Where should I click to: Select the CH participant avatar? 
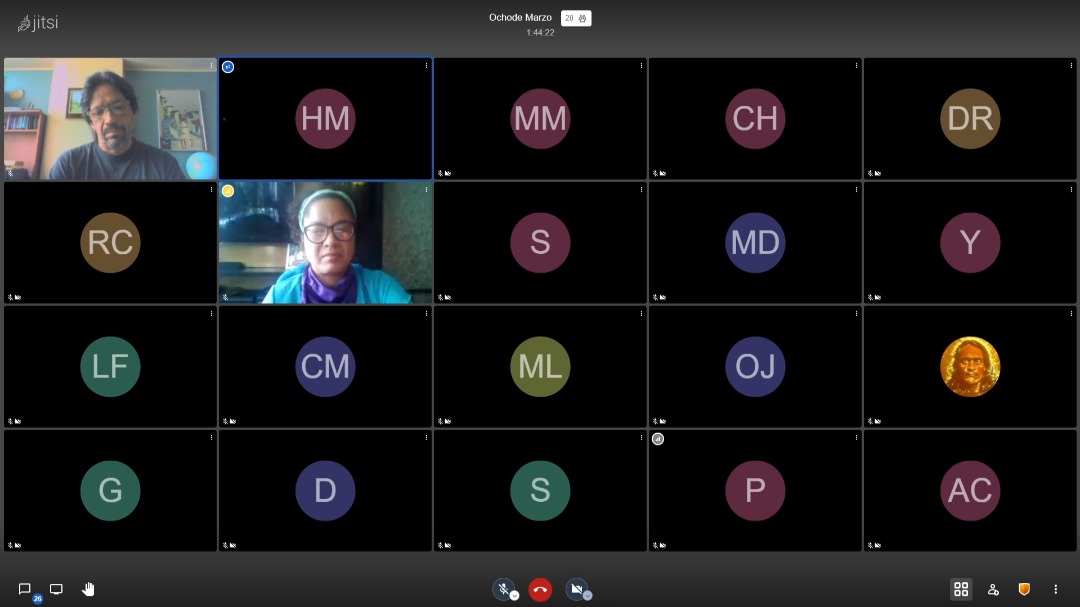(x=755, y=119)
